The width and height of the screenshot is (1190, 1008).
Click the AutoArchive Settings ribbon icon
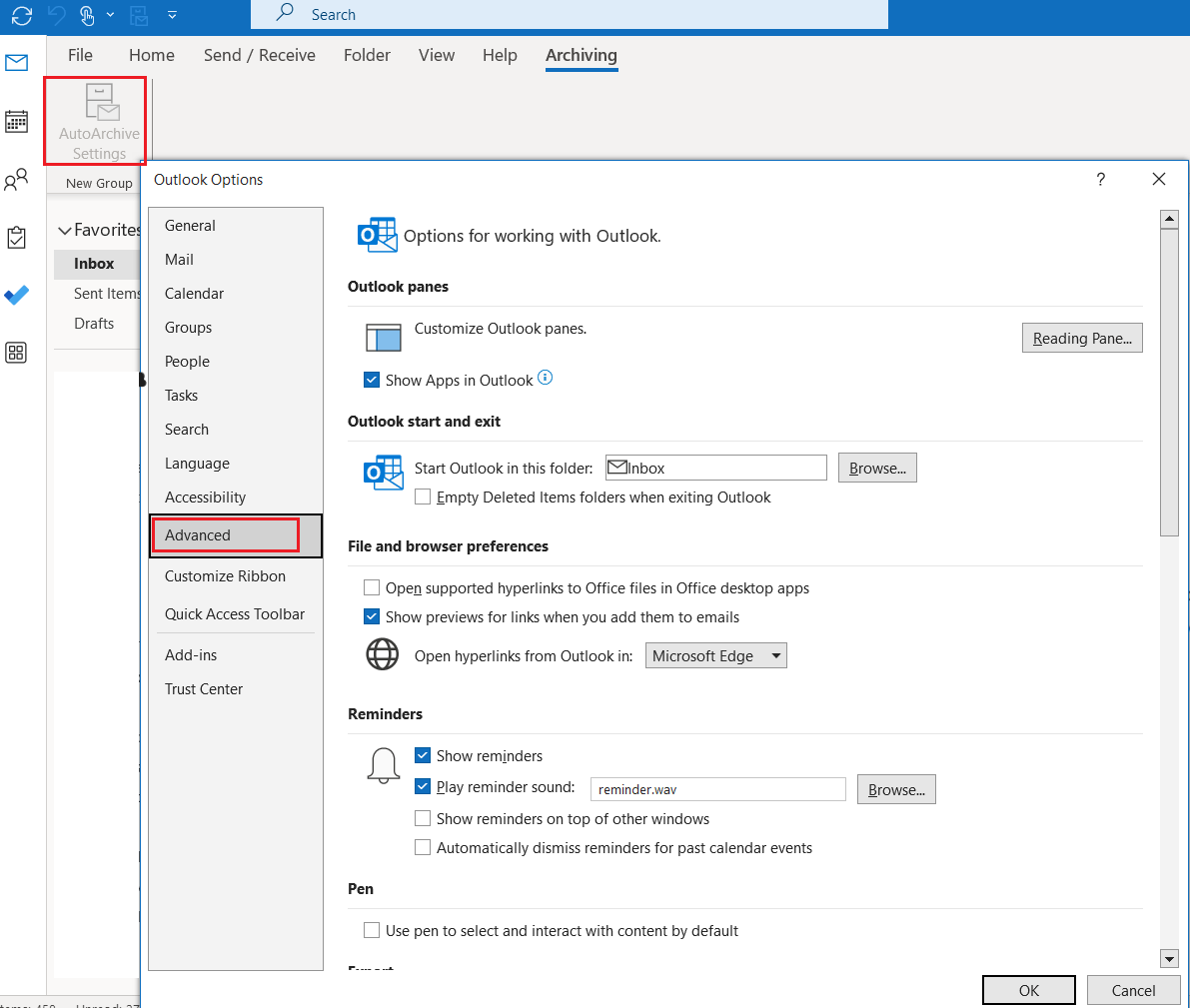pyautogui.click(x=95, y=118)
